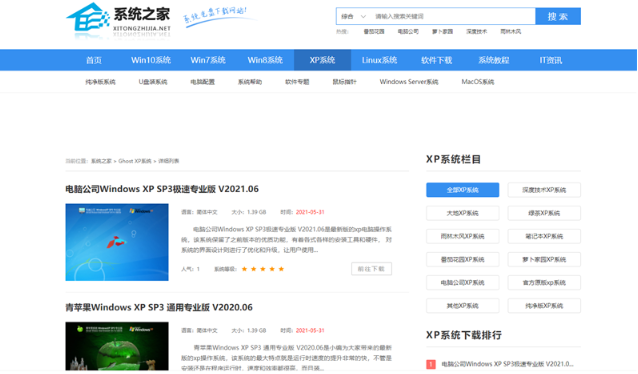Select the 纯净版XP系统 category button
The image size is (638, 374).
[x=544, y=306]
